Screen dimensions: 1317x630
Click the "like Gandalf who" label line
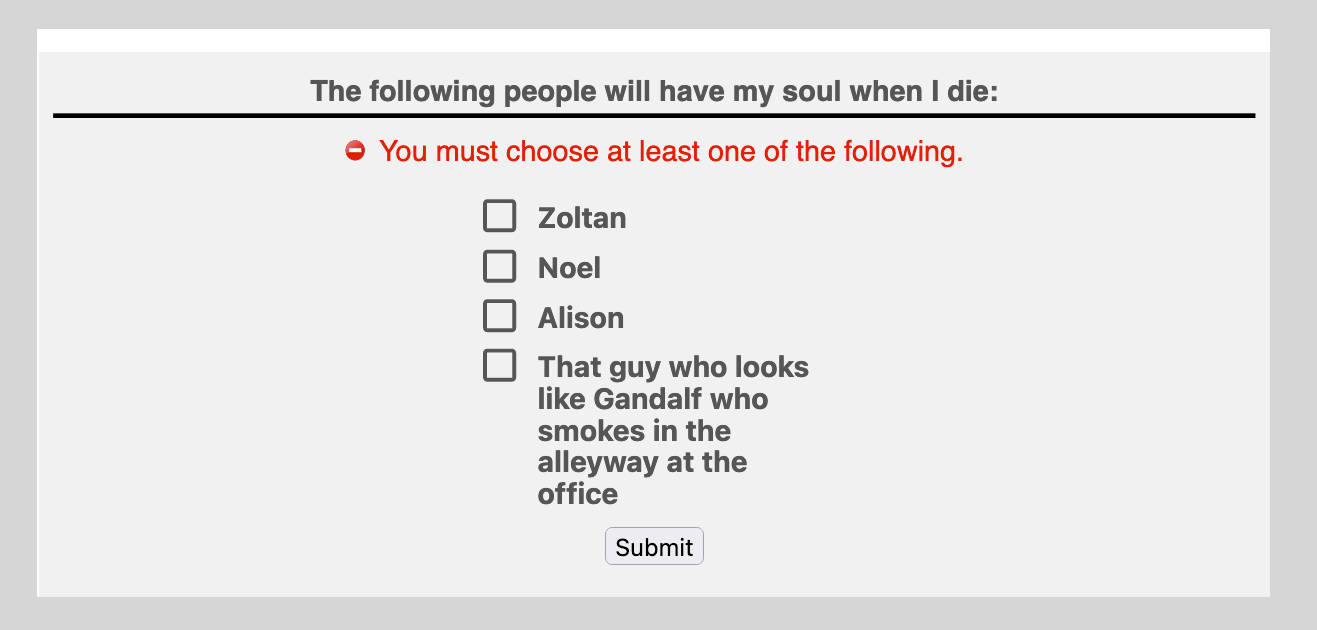653,399
